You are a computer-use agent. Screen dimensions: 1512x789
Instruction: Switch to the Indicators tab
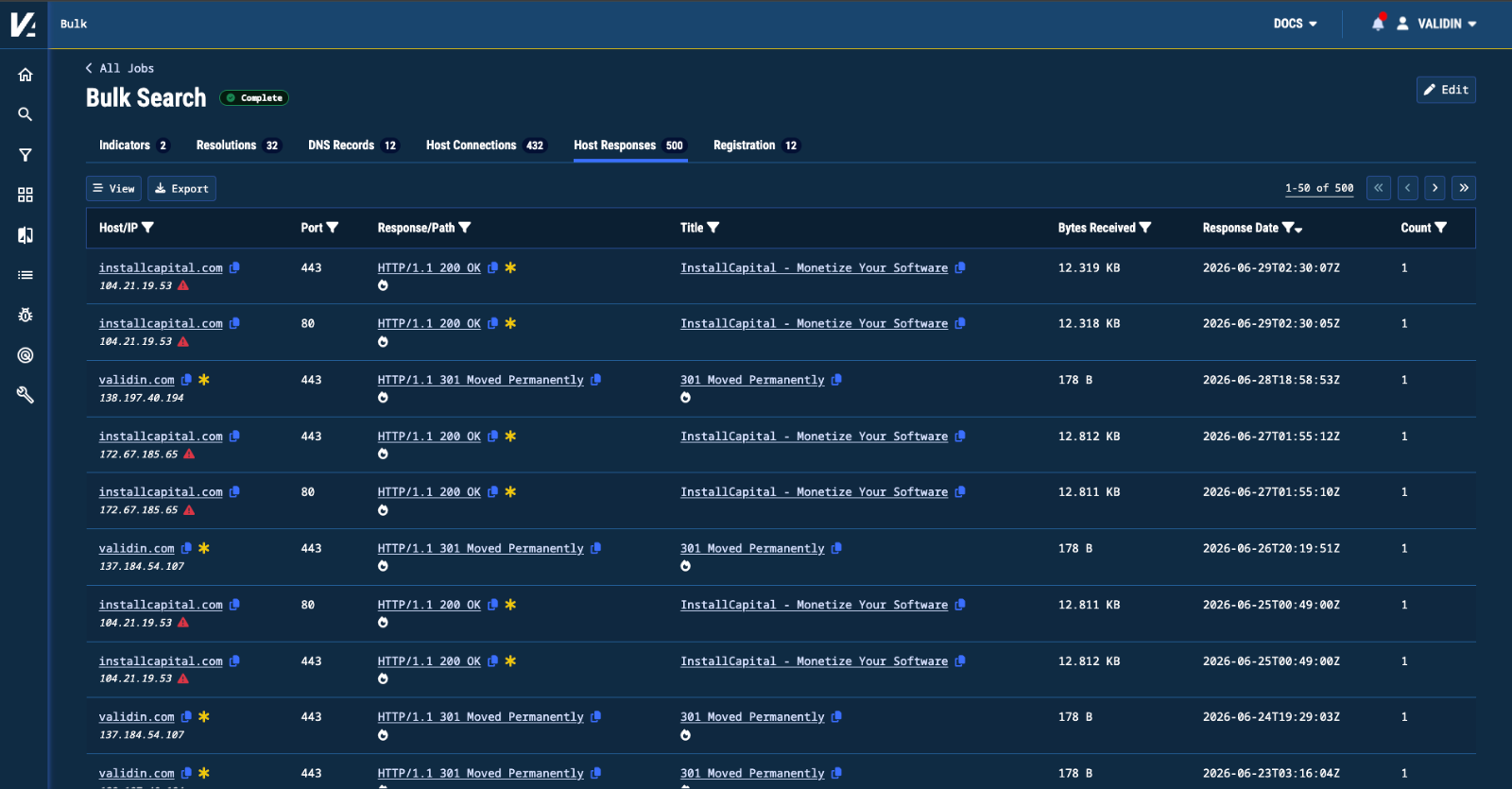click(x=133, y=146)
